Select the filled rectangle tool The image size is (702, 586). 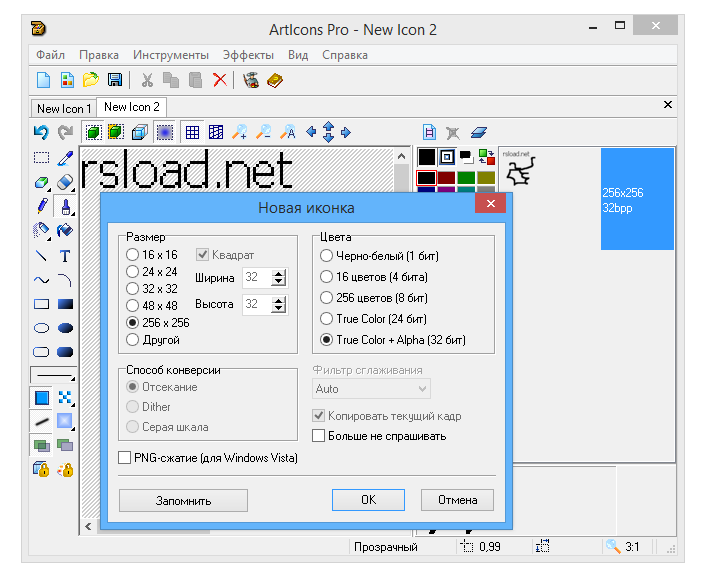pos(65,304)
